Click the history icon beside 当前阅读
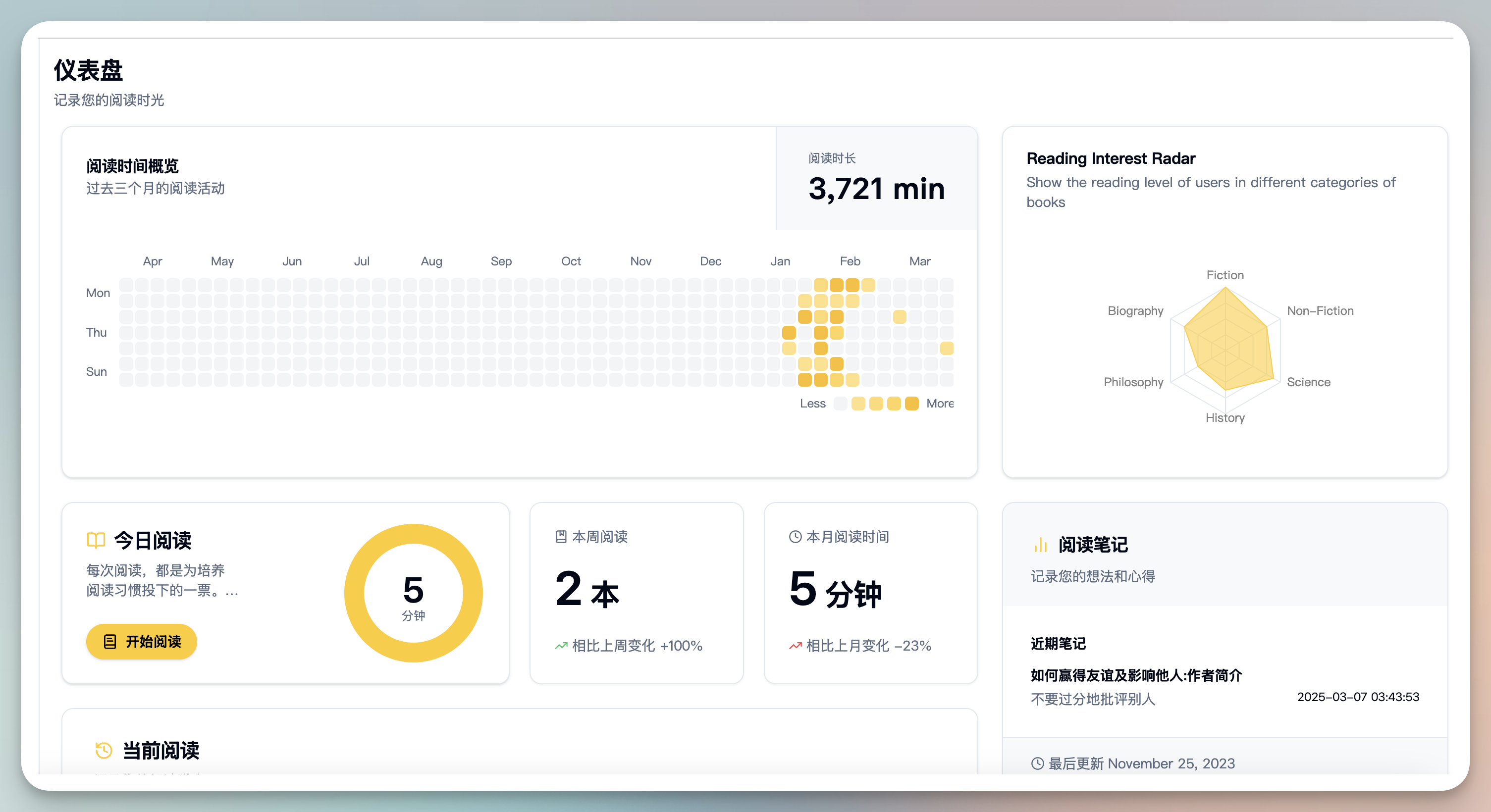The width and height of the screenshot is (1491, 812). tap(104, 750)
